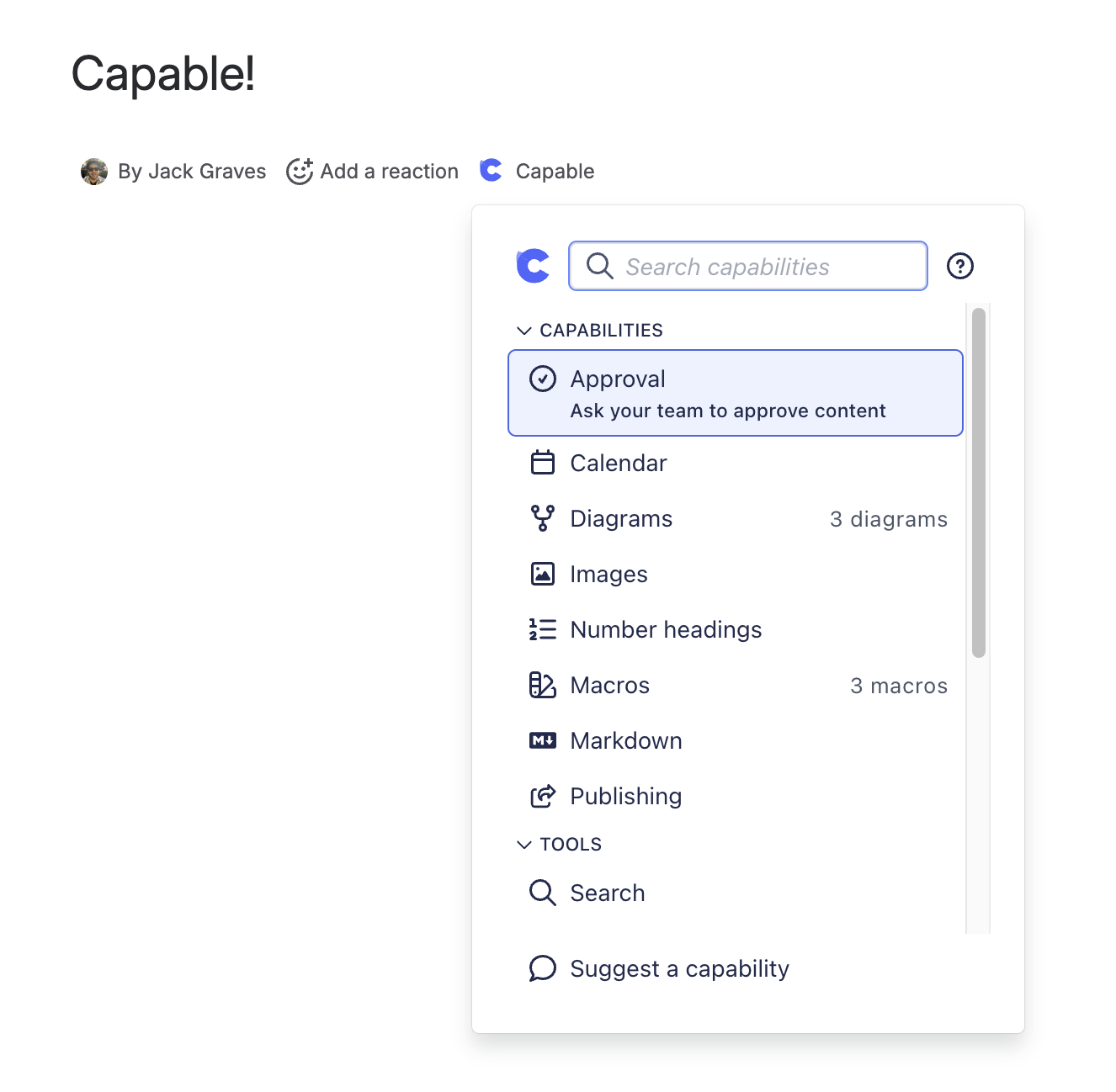Viewport: 1116px width, 1092px height.
Task: Click the Markdown icon
Action: coord(543,740)
